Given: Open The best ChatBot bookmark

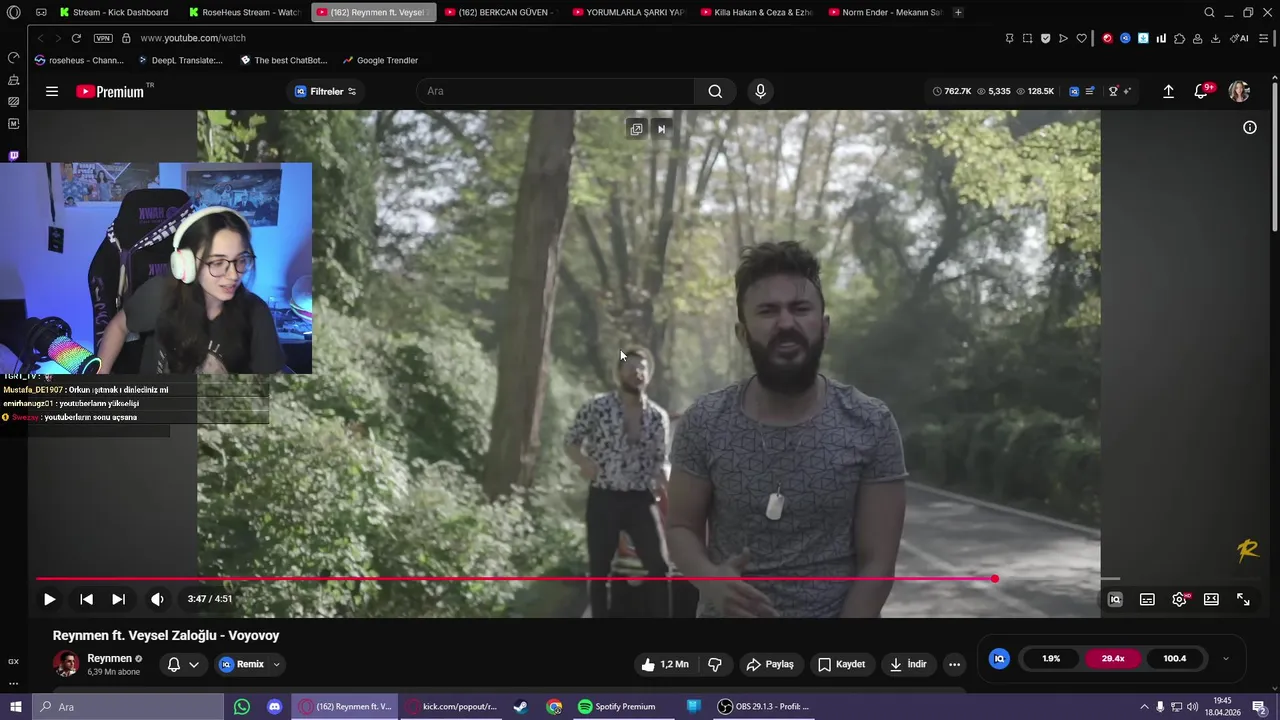Looking at the screenshot, I should [x=283, y=60].
